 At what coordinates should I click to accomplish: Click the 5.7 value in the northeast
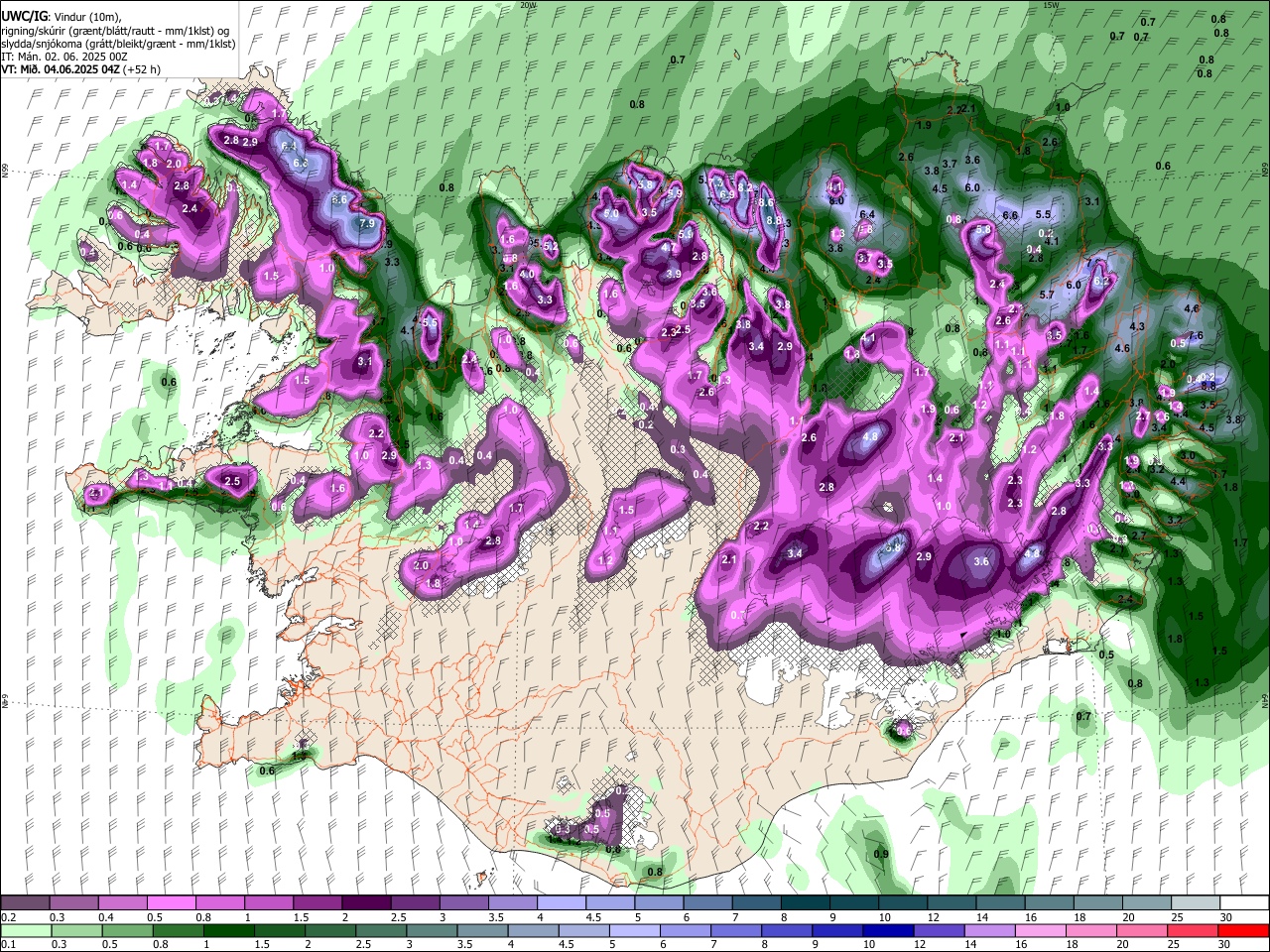[1047, 296]
